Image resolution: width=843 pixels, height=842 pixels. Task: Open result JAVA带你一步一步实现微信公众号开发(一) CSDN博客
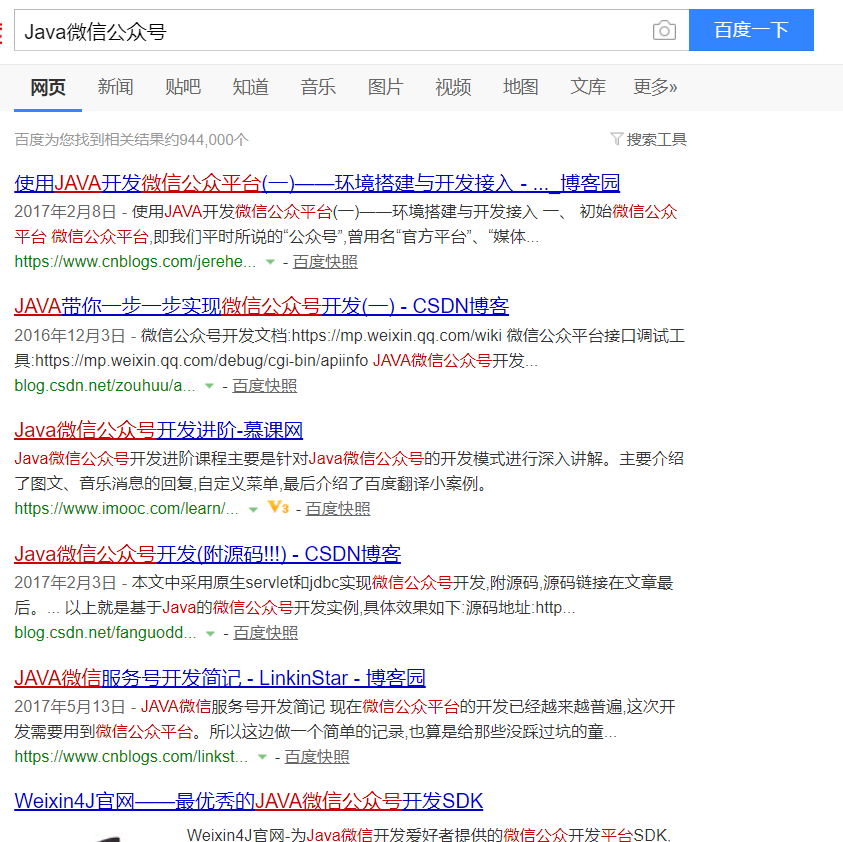(x=261, y=306)
